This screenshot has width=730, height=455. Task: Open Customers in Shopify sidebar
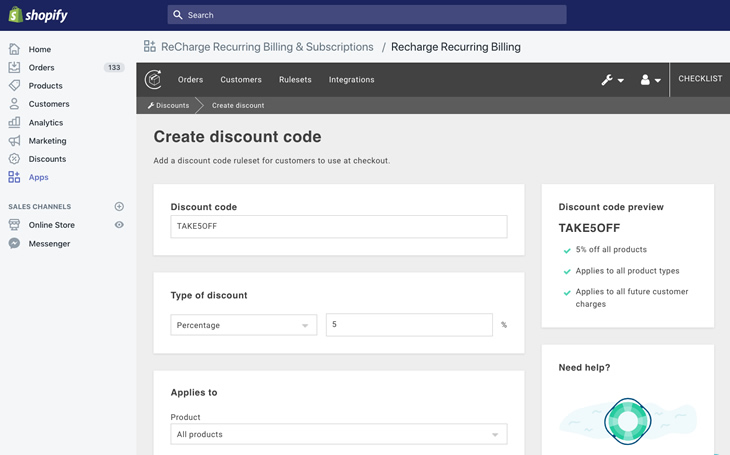click(49, 104)
